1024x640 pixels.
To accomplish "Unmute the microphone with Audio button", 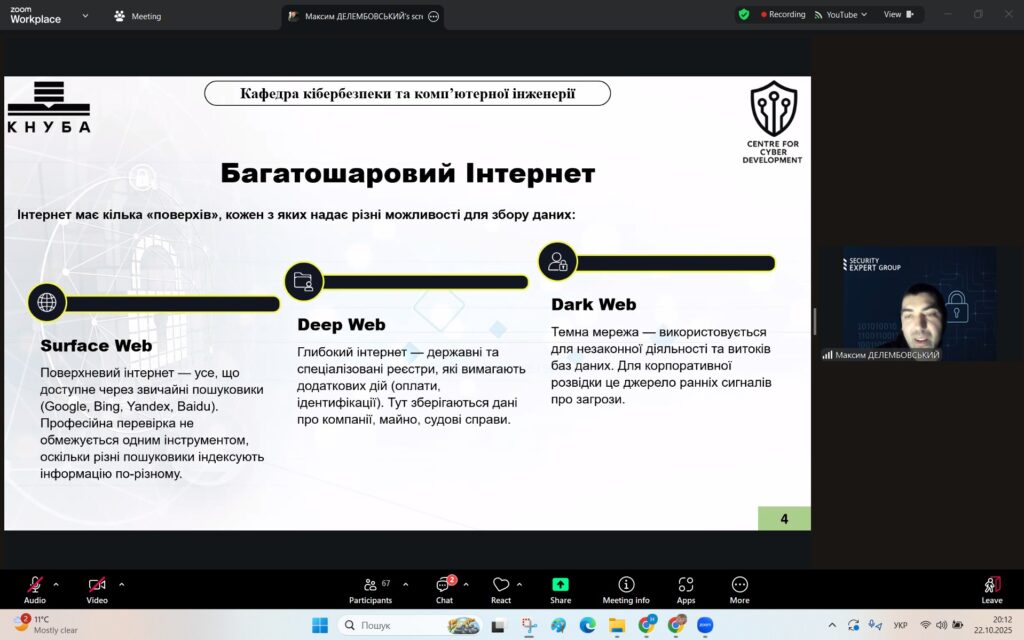I will tap(34, 588).
